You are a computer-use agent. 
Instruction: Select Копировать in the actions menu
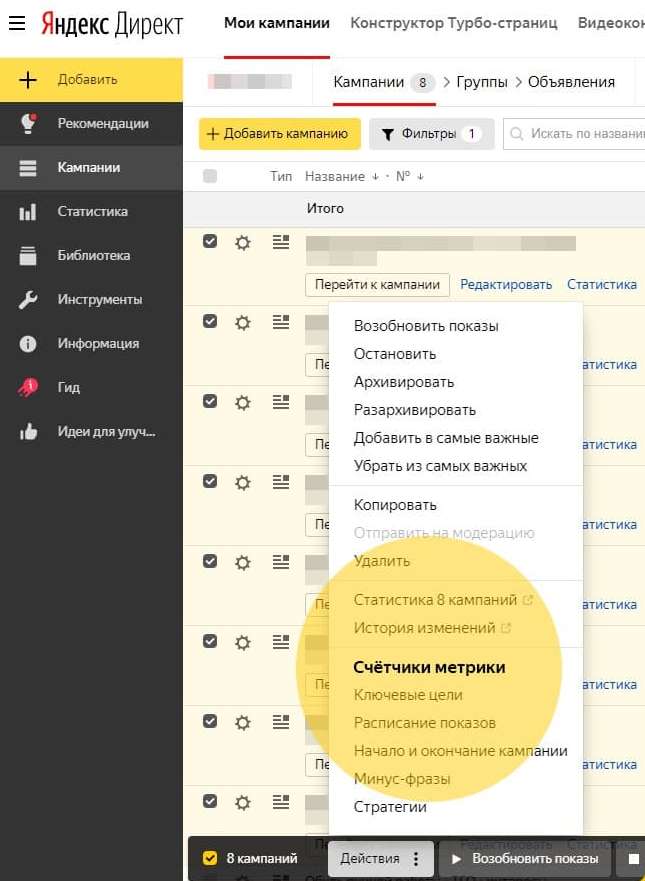[395, 505]
